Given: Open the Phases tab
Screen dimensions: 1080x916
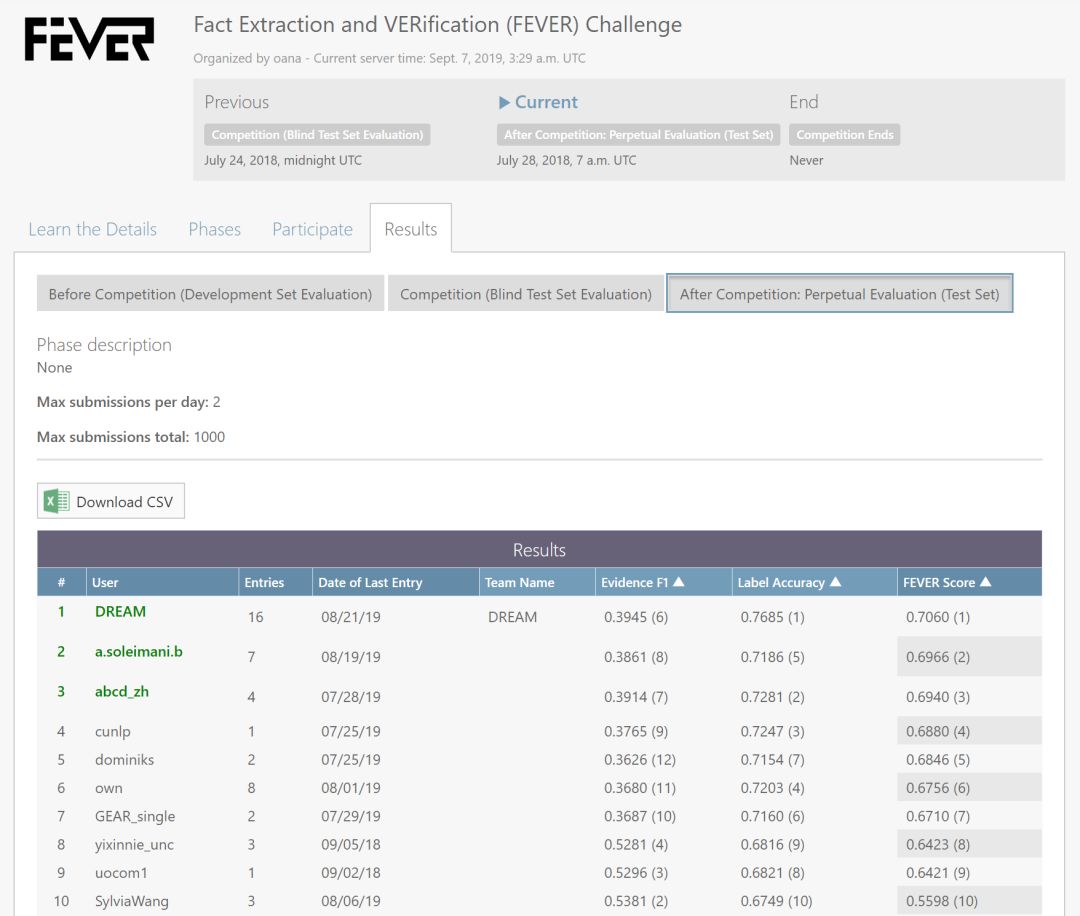Looking at the screenshot, I should point(214,229).
